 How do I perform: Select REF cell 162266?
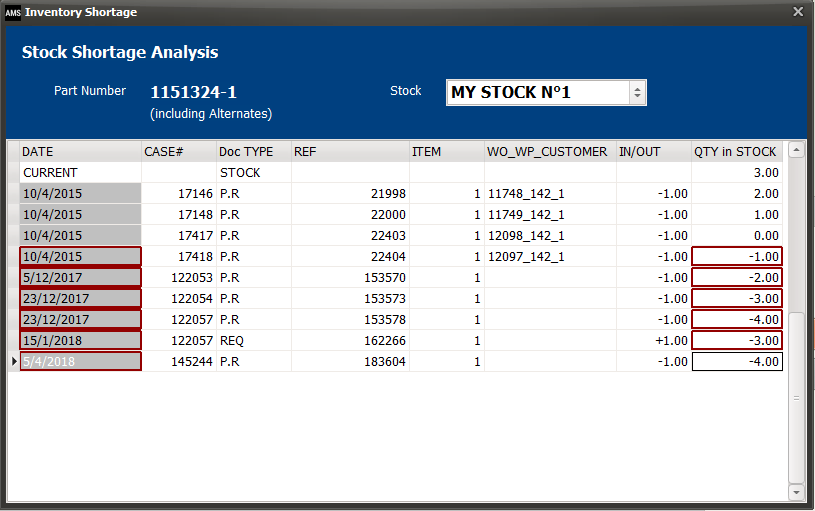pyautogui.click(x=350, y=340)
